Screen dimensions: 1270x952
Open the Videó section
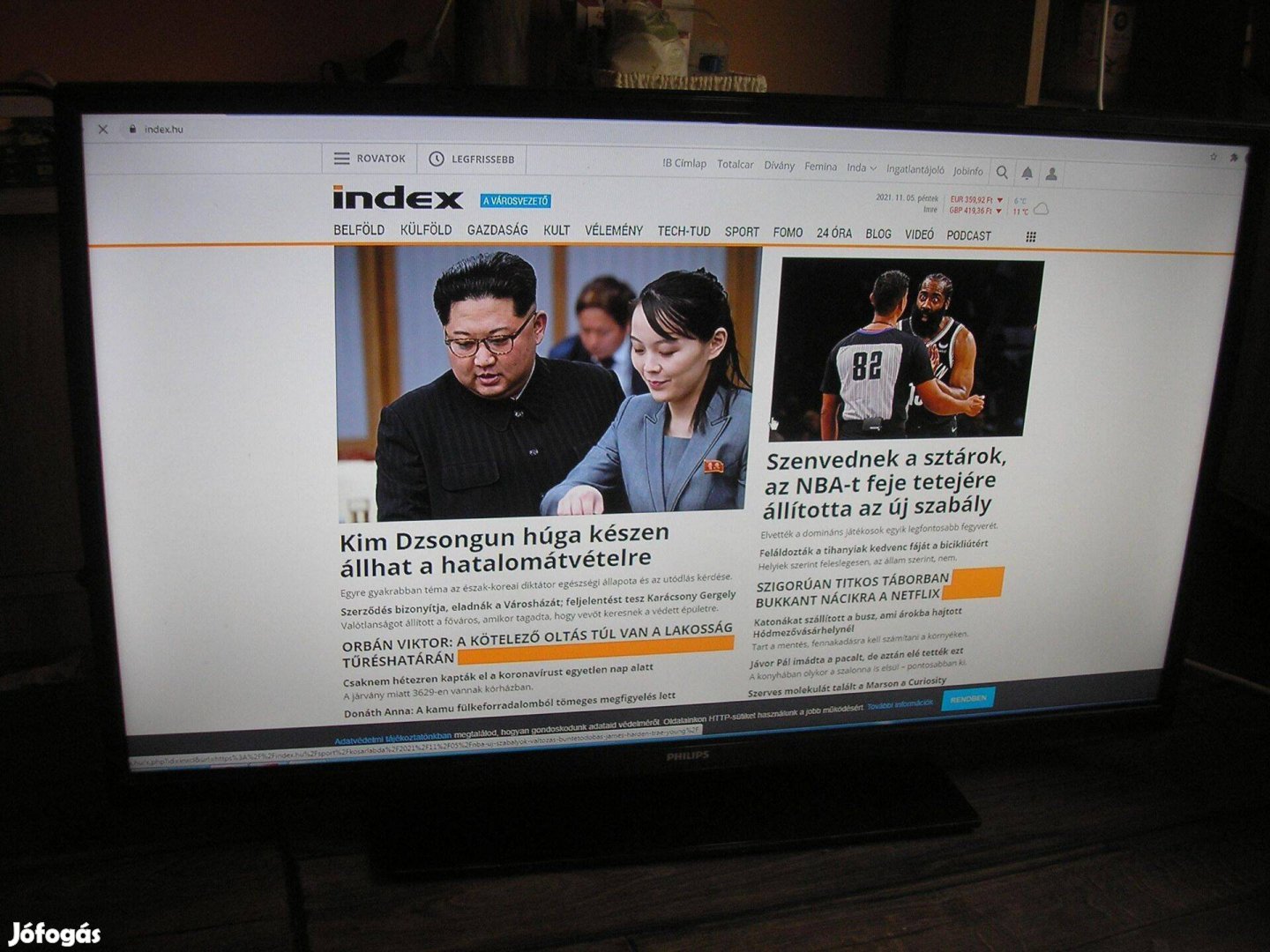pos(919,234)
